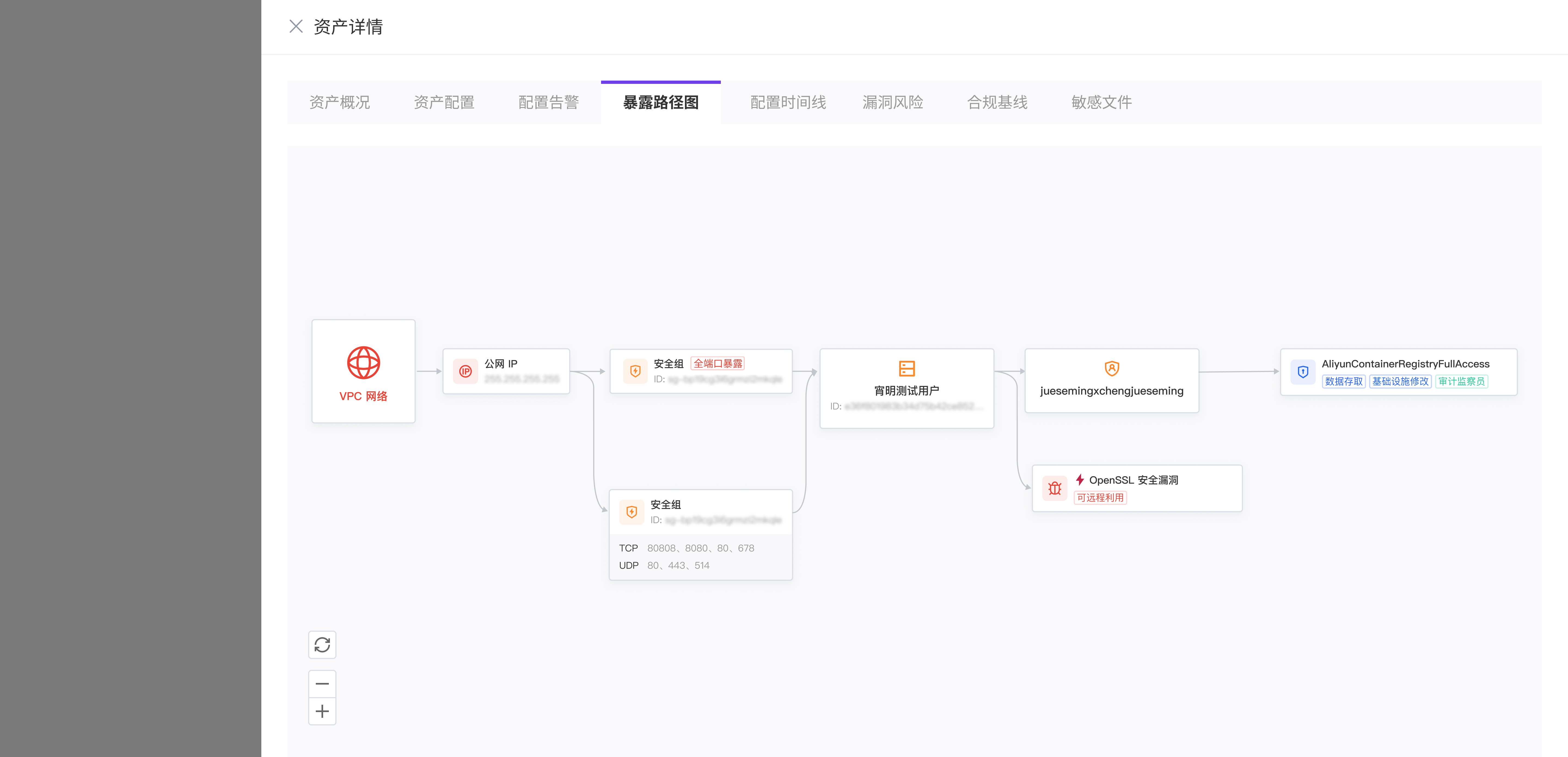This screenshot has width=1568, height=757.
Task: Select AliyunContainerRegistryFullAccess policy name
Action: point(1405,364)
